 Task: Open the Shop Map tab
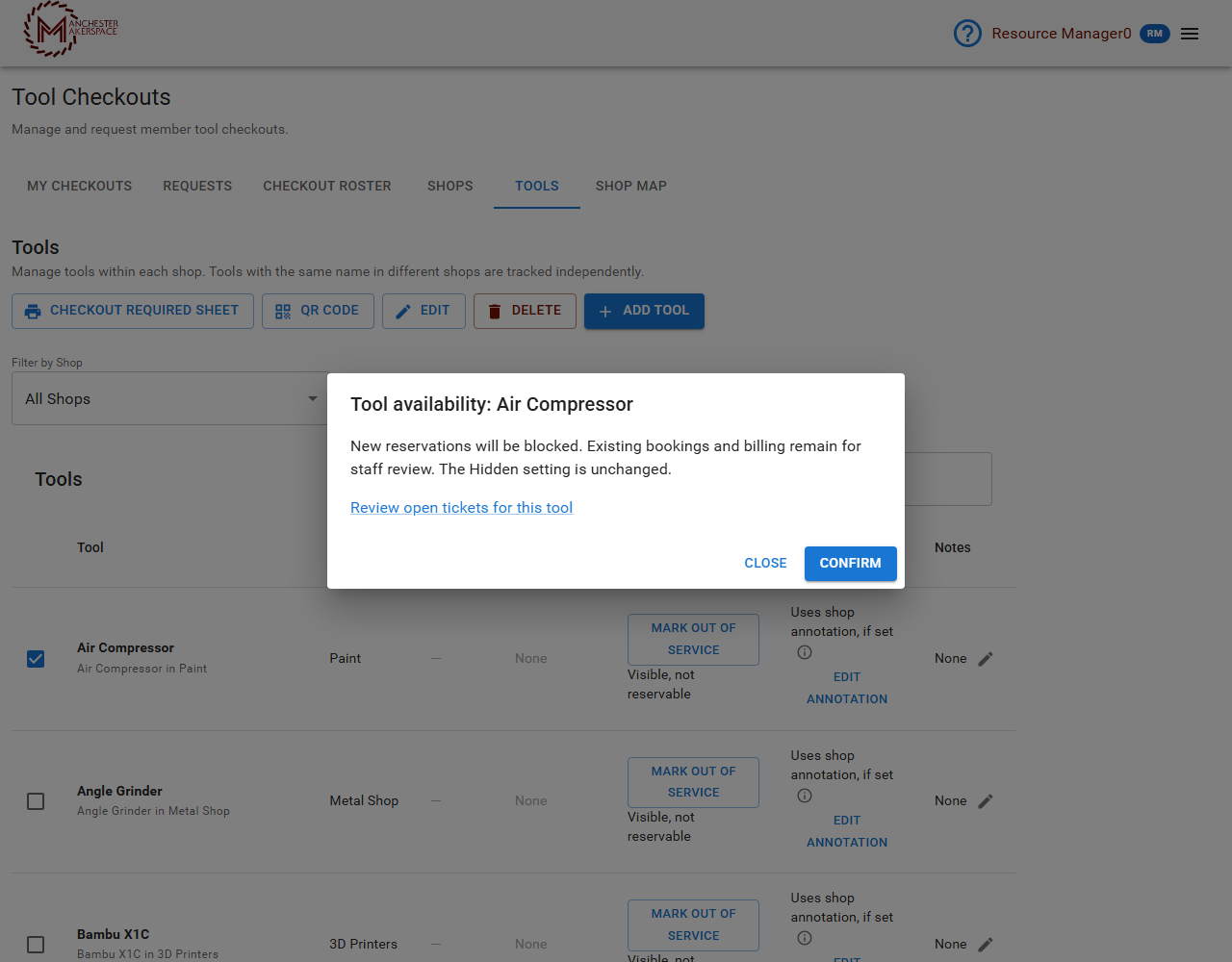(x=631, y=186)
